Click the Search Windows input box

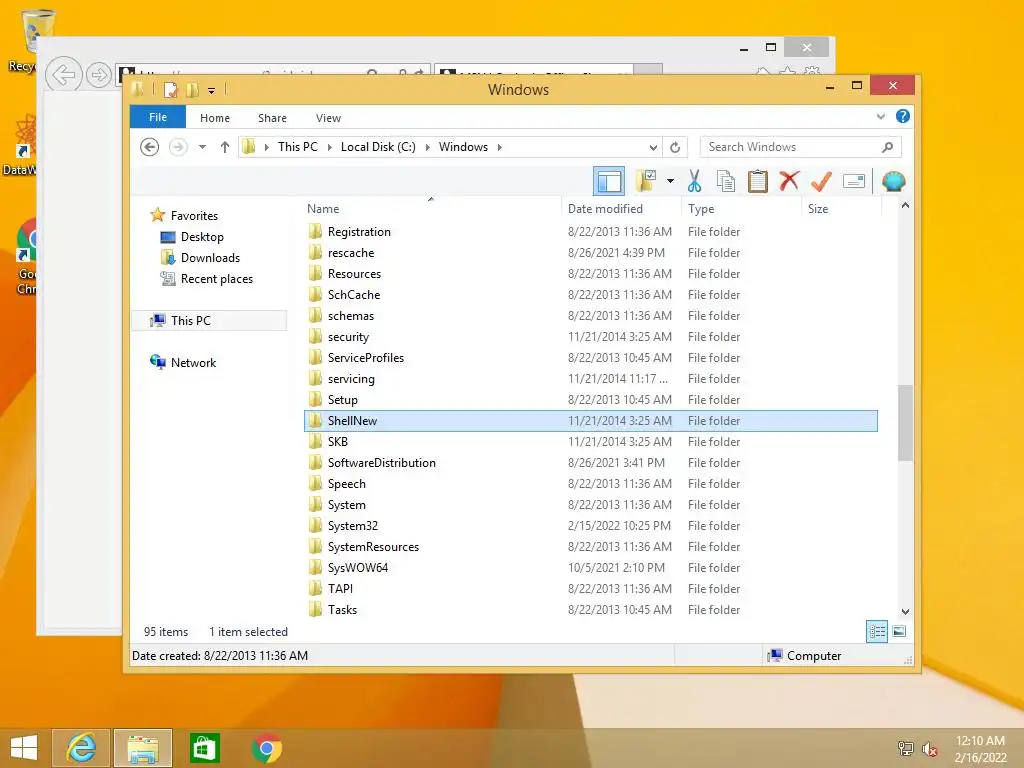[x=799, y=147]
